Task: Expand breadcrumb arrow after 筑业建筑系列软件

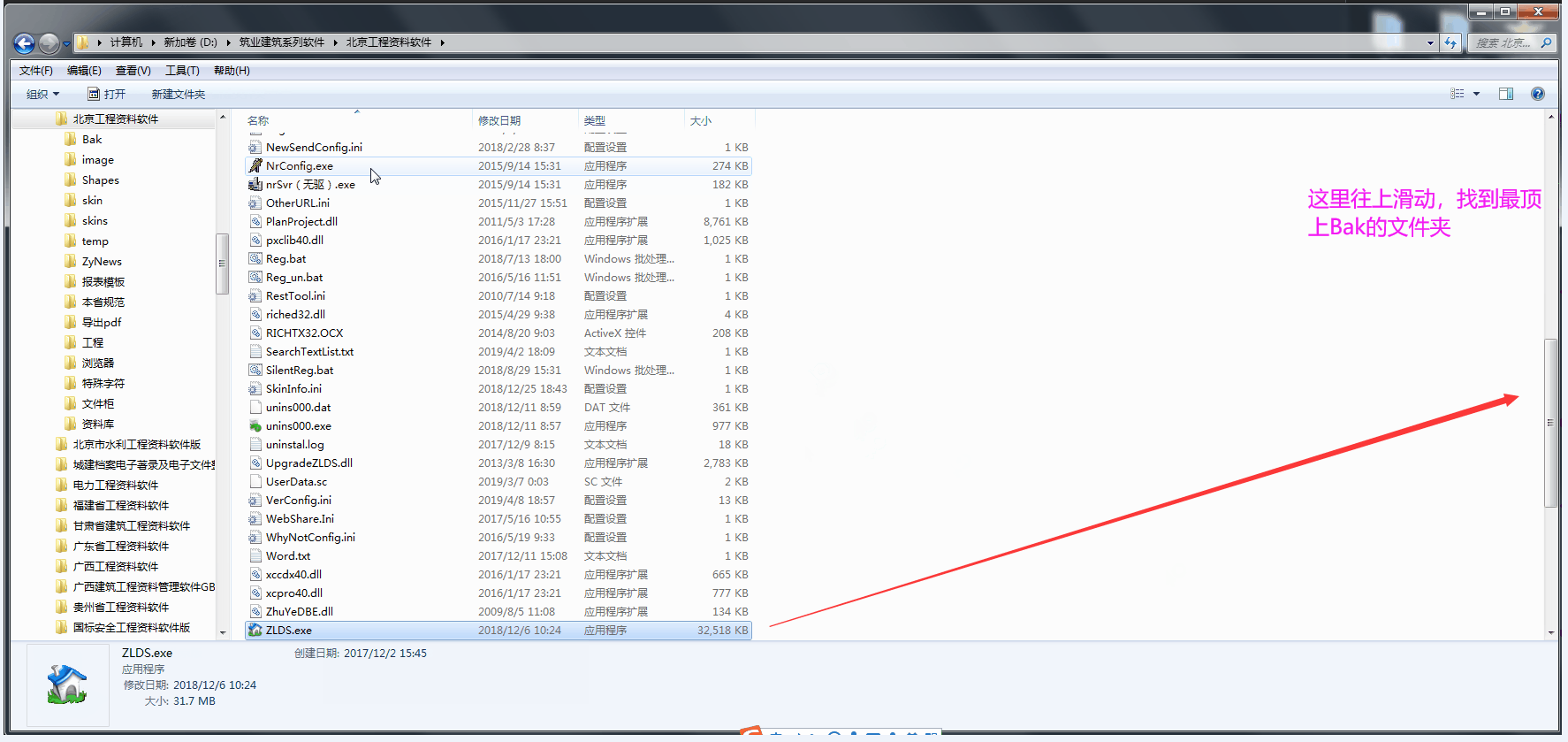Action: click(336, 42)
